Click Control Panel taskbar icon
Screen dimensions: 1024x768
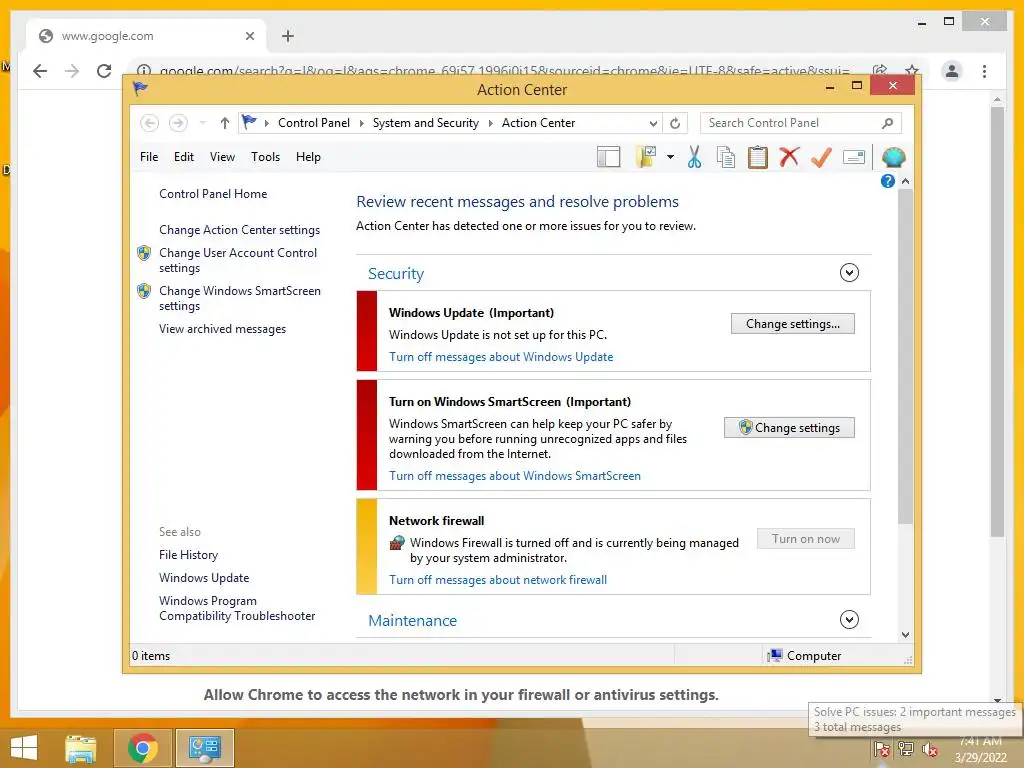pyautogui.click(x=204, y=748)
